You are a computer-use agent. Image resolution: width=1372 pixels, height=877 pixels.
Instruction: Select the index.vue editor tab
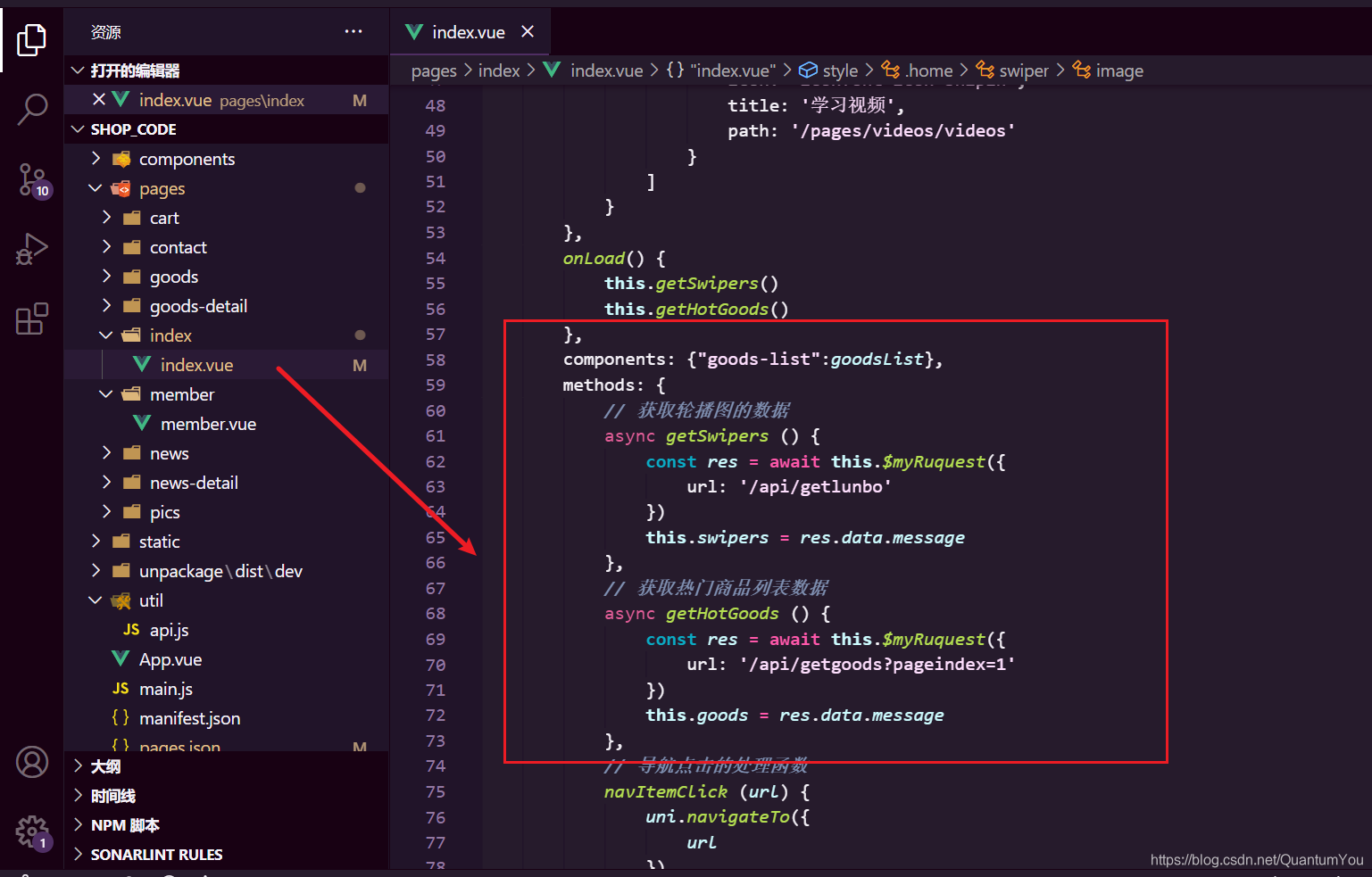pos(470,31)
